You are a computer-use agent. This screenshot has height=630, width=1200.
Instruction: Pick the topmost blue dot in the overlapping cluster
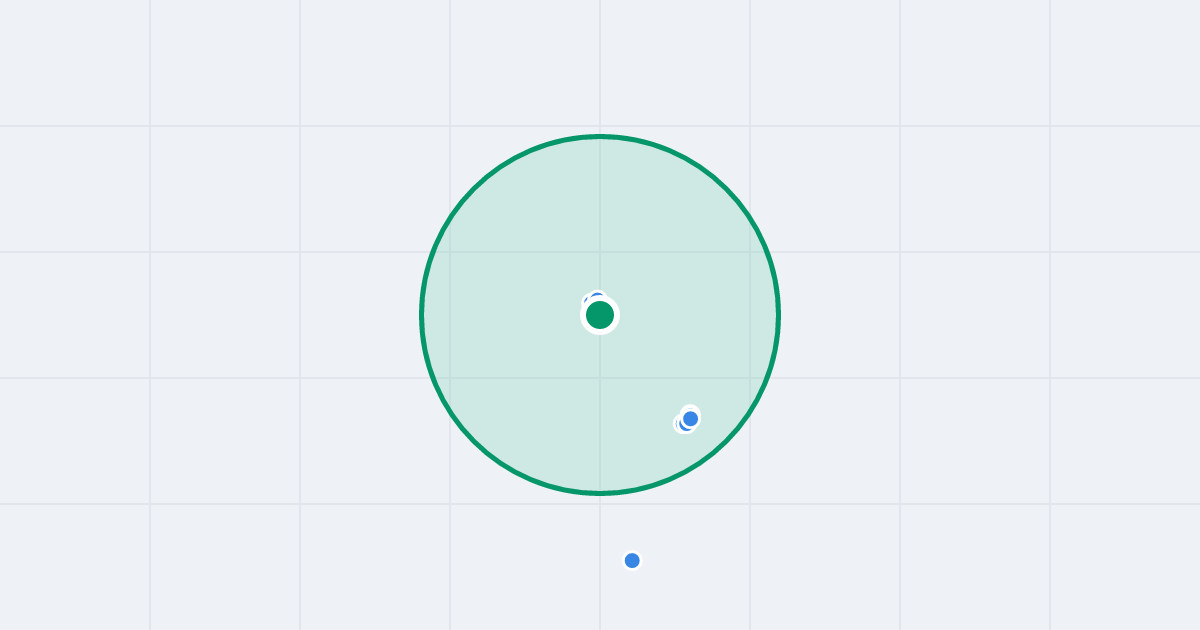[690, 418]
